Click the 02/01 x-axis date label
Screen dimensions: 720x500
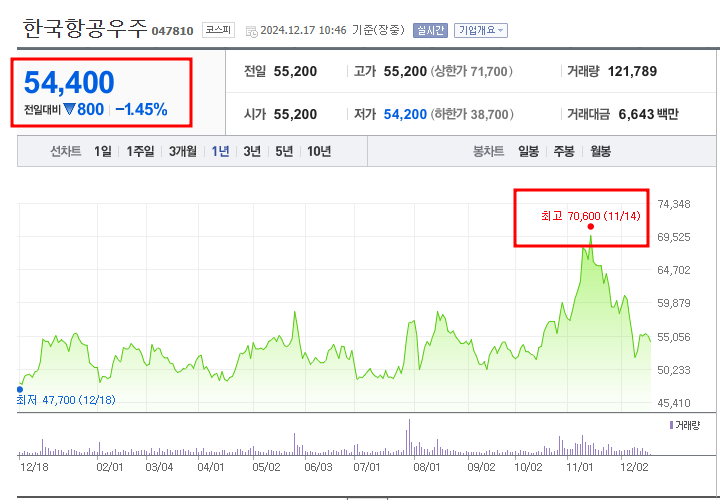(110, 467)
